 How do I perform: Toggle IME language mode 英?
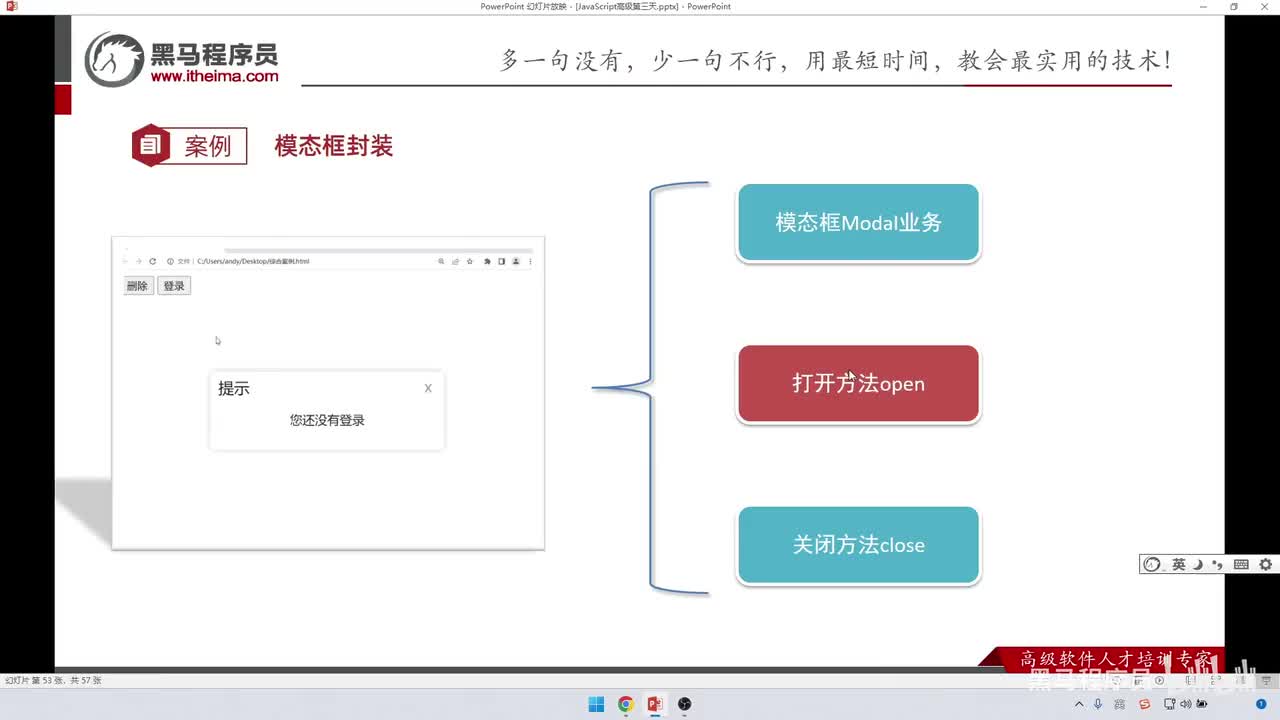pos(1179,565)
